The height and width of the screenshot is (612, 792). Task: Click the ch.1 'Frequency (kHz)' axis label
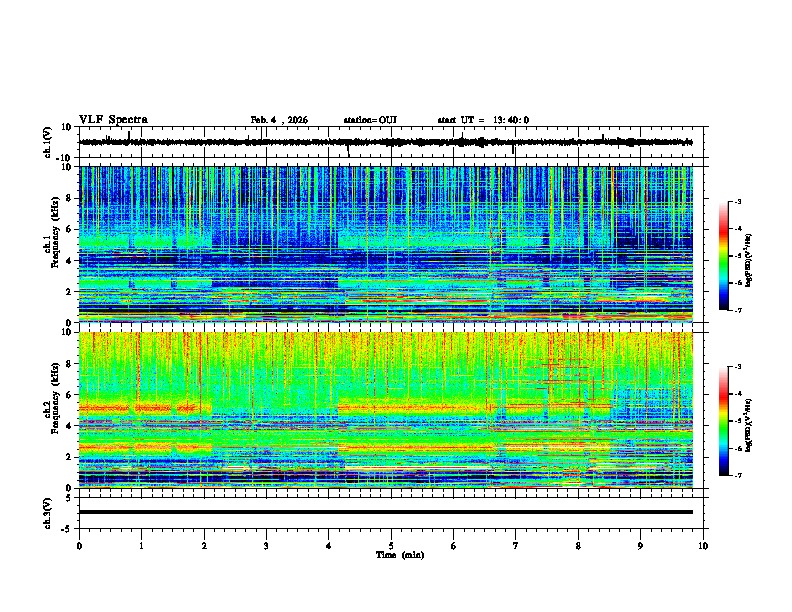click(x=55, y=233)
